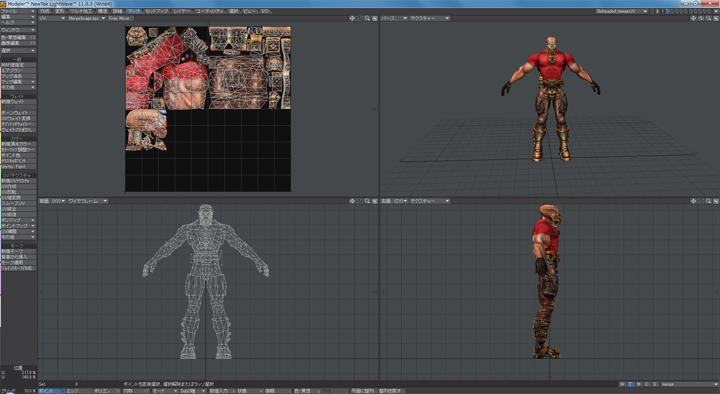Toggle the W (weight) map type button
The width and height of the screenshot is (720, 394).
coord(622,384)
